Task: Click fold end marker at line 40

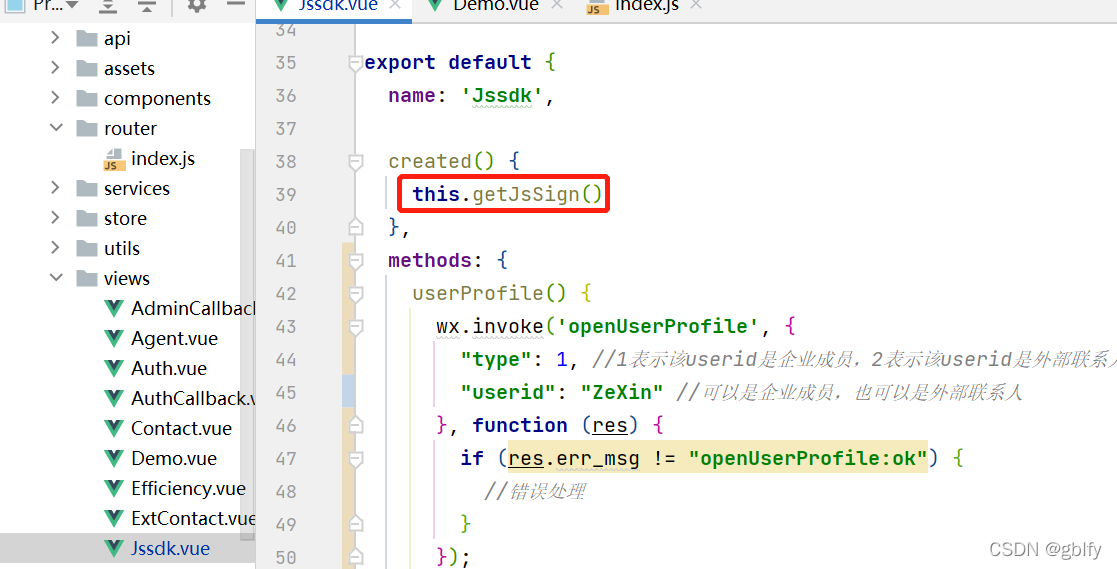Action: 355,226
